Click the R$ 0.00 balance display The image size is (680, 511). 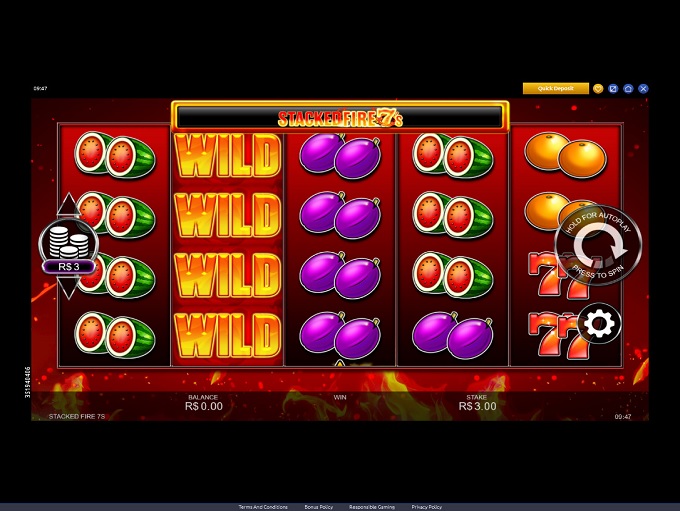204,406
